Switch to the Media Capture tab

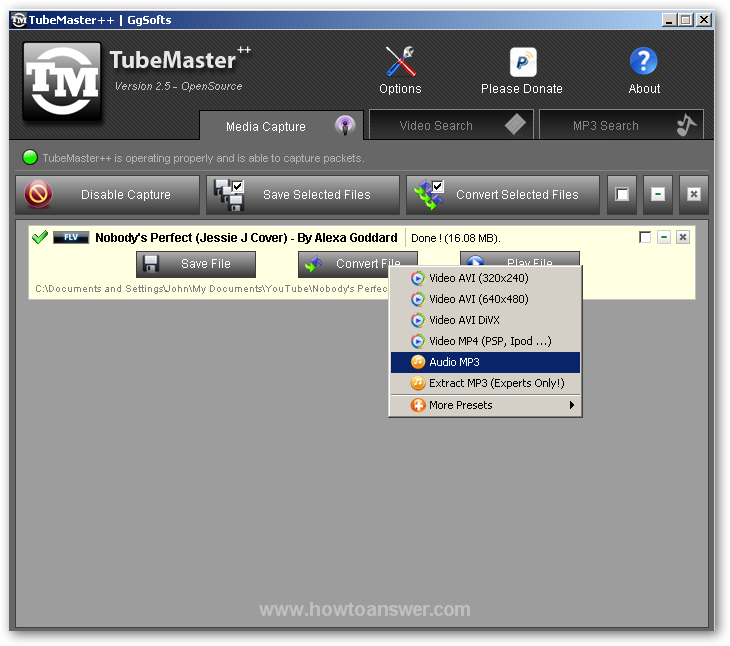coord(281,126)
